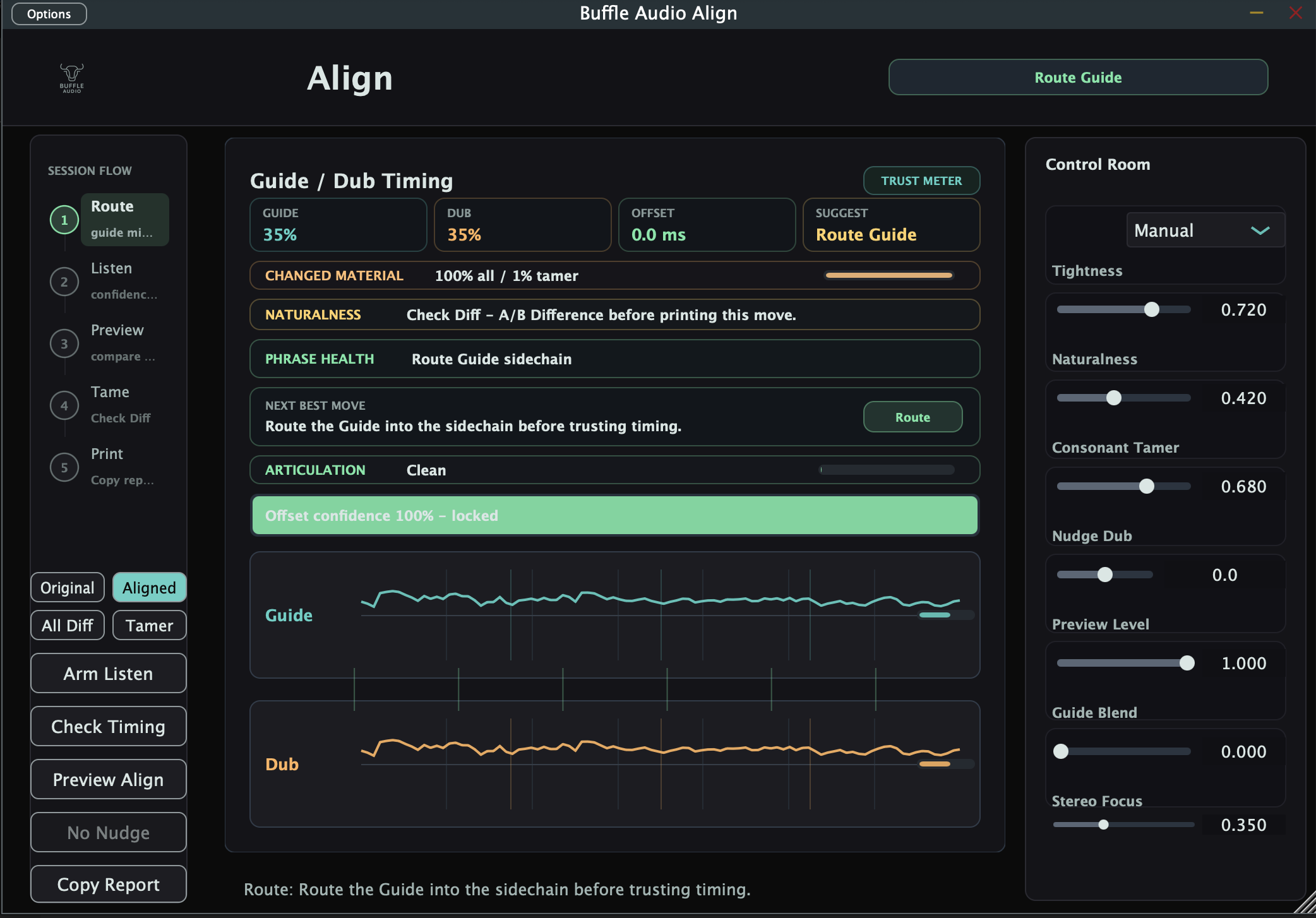
Task: Click the 'Control Room' heading
Action: (x=1098, y=164)
